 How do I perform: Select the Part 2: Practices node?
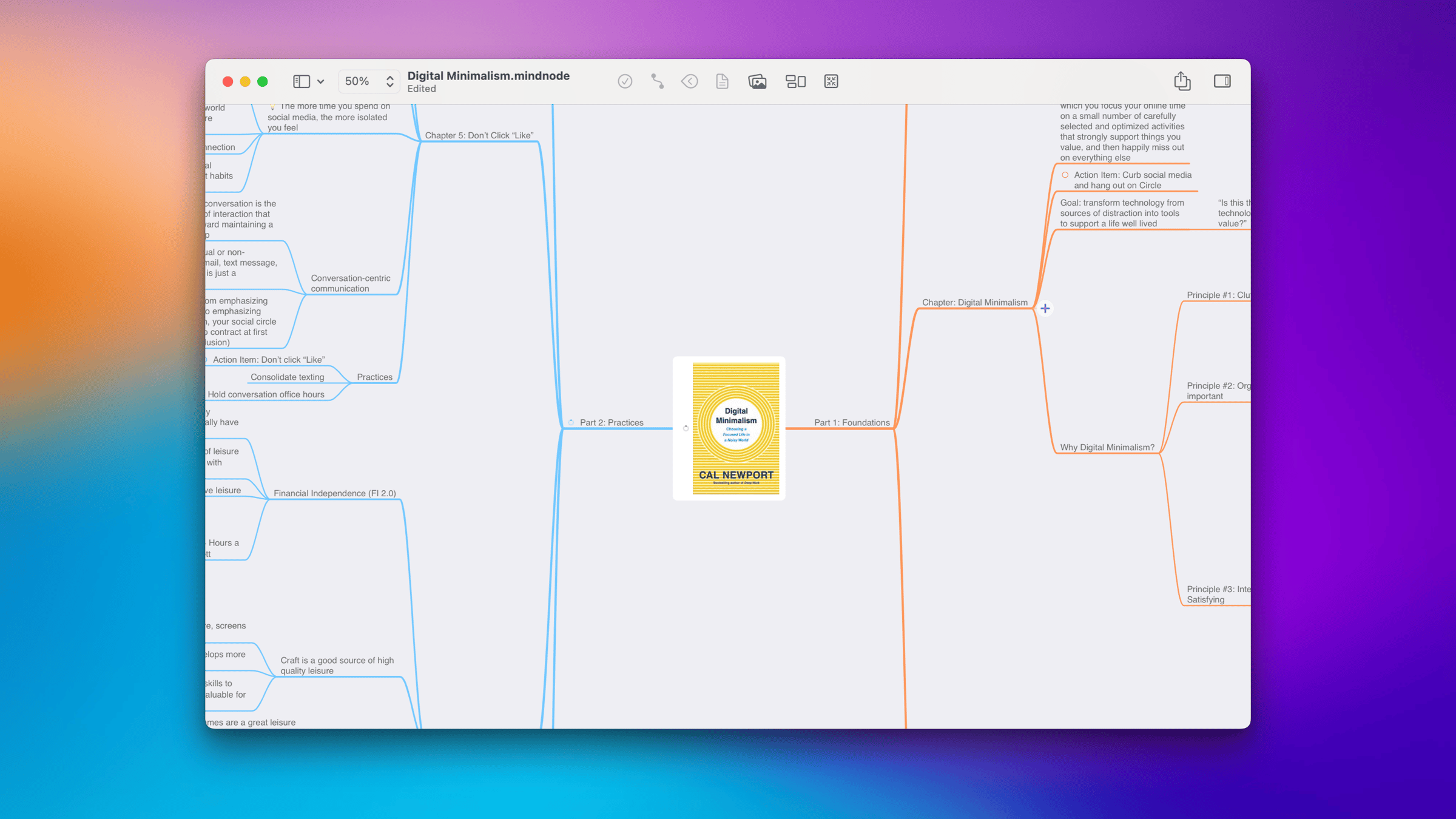pos(612,422)
